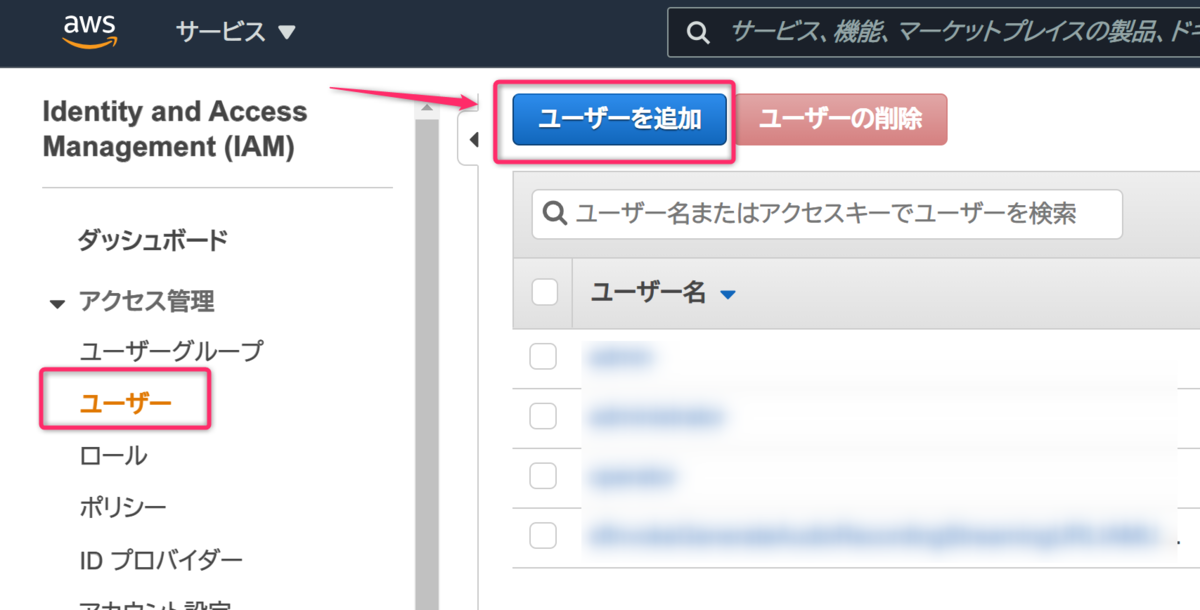1200x610 pixels.
Task: Select the checkbox of the second user row
Action: point(543,416)
